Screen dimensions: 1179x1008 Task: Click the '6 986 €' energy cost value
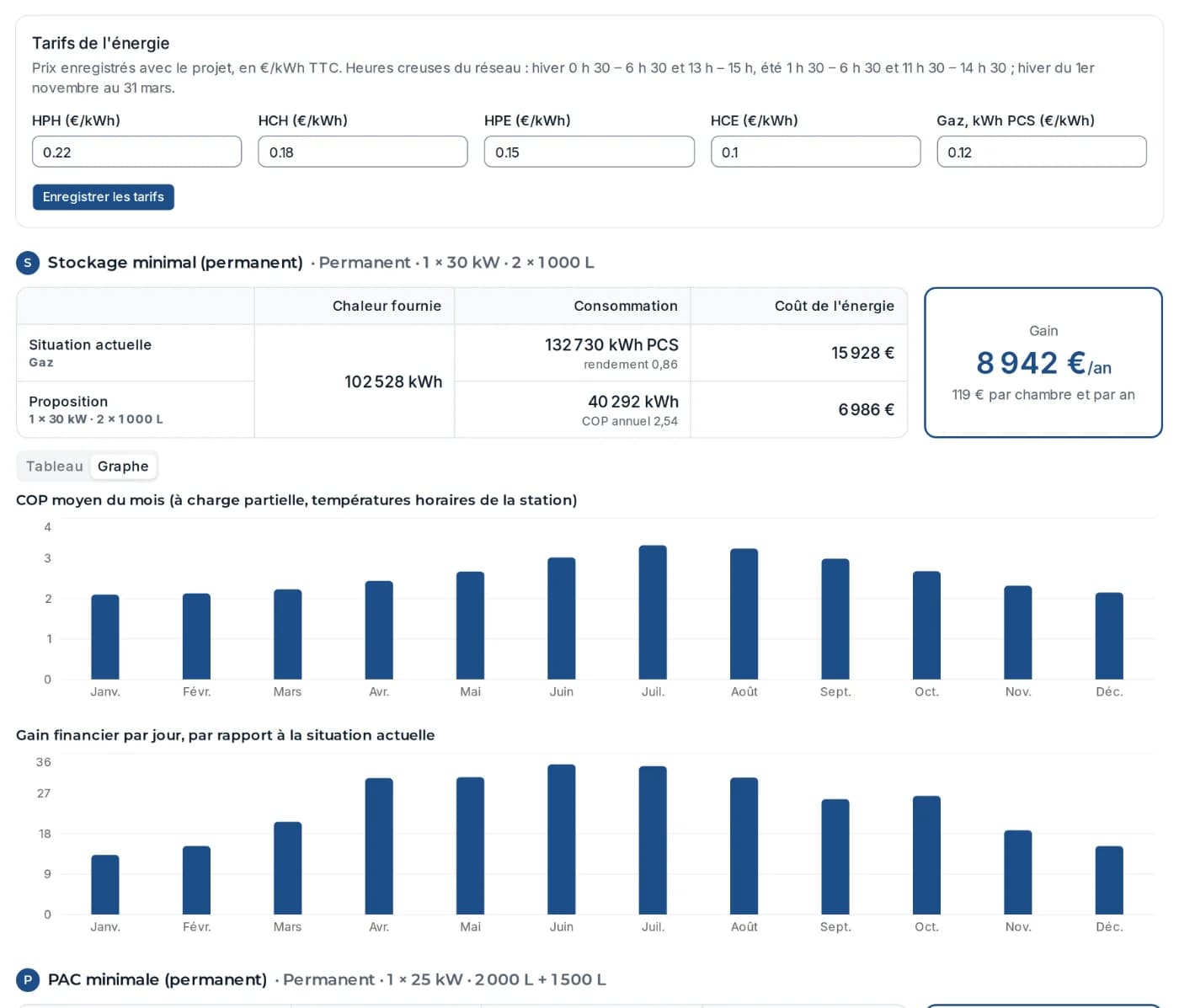coord(866,409)
